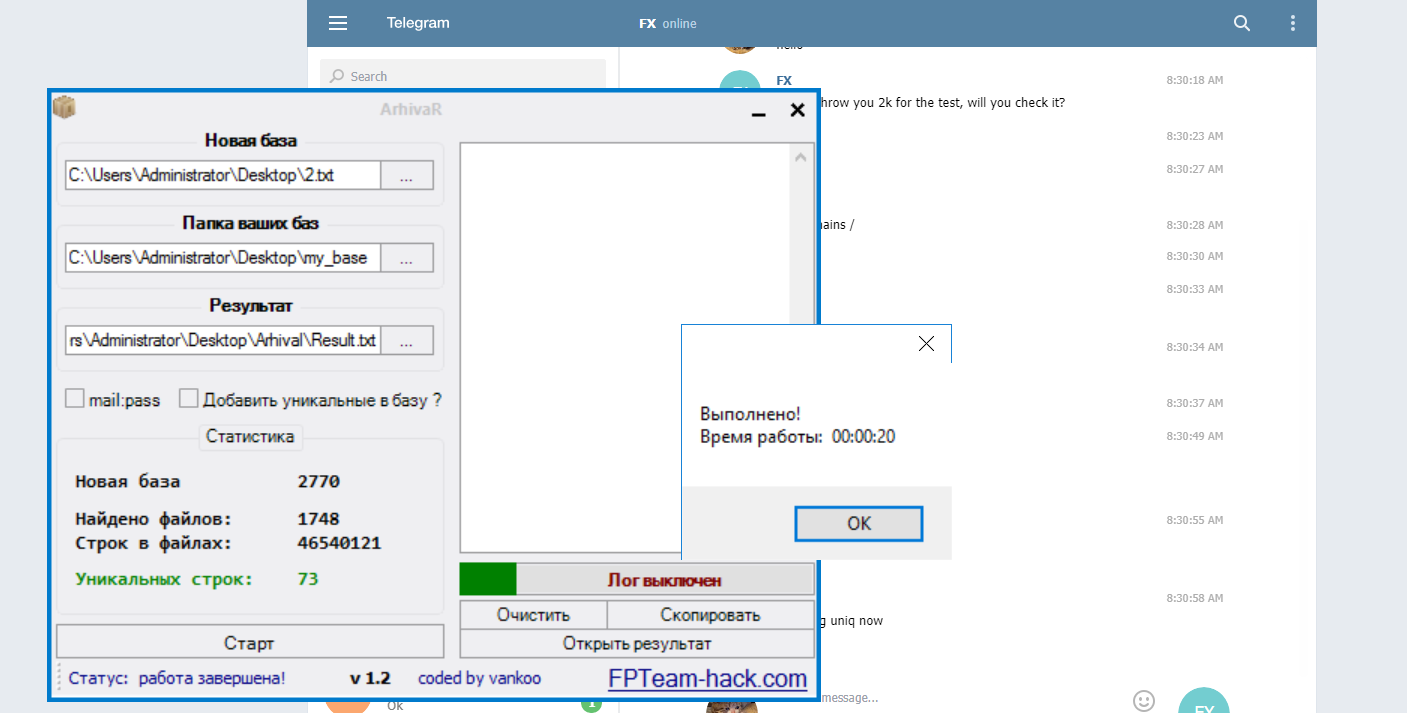
Task: Click the Папка ваших баз path field
Action: 223,258
